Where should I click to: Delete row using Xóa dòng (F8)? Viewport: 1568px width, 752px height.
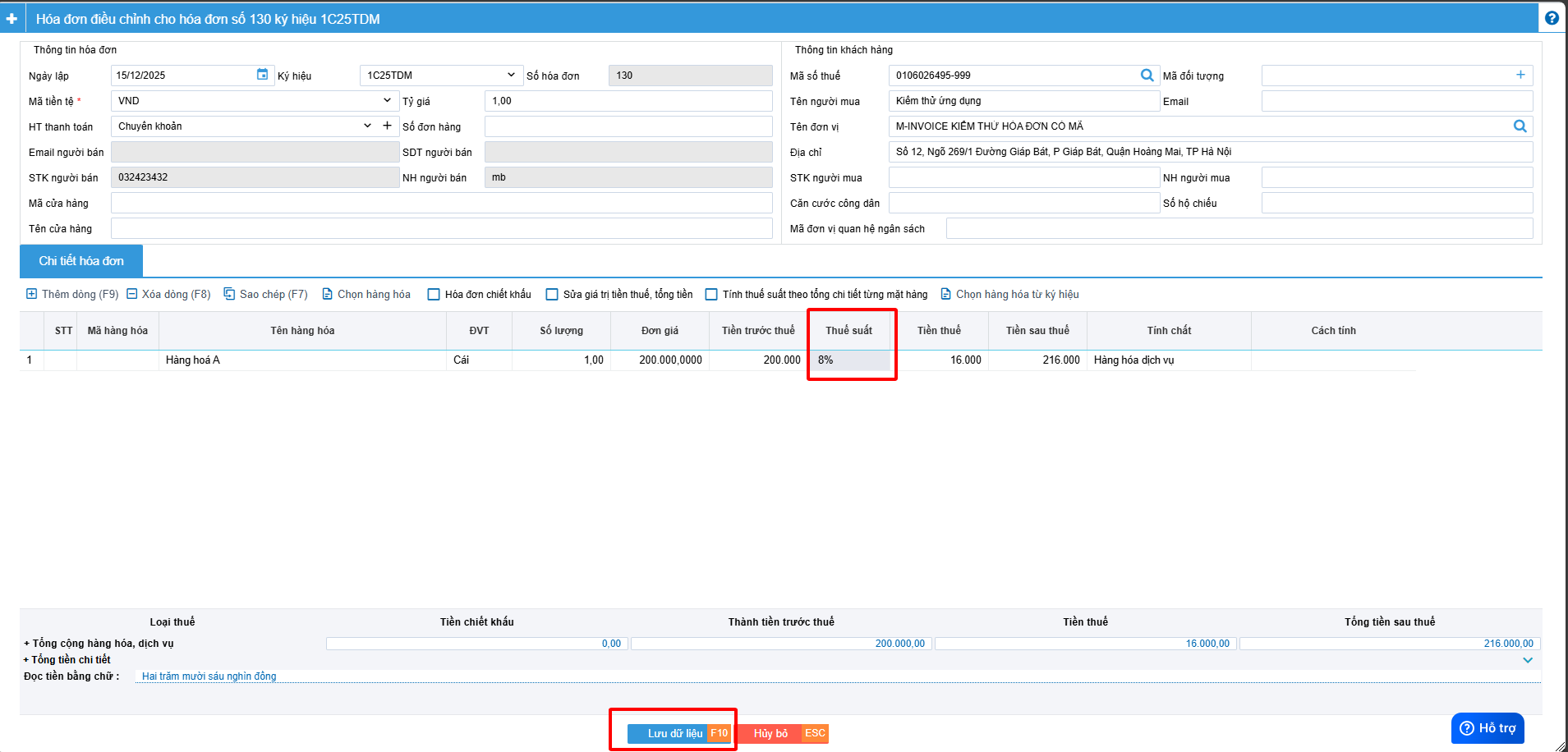(x=168, y=294)
